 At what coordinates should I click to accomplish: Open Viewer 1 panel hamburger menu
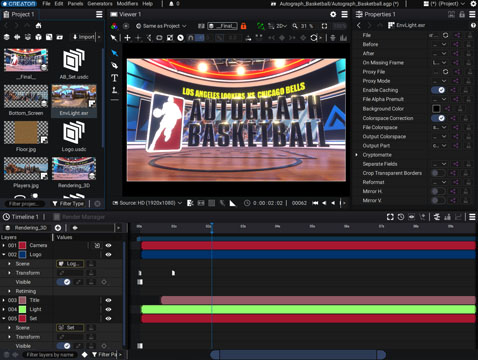(x=345, y=14)
